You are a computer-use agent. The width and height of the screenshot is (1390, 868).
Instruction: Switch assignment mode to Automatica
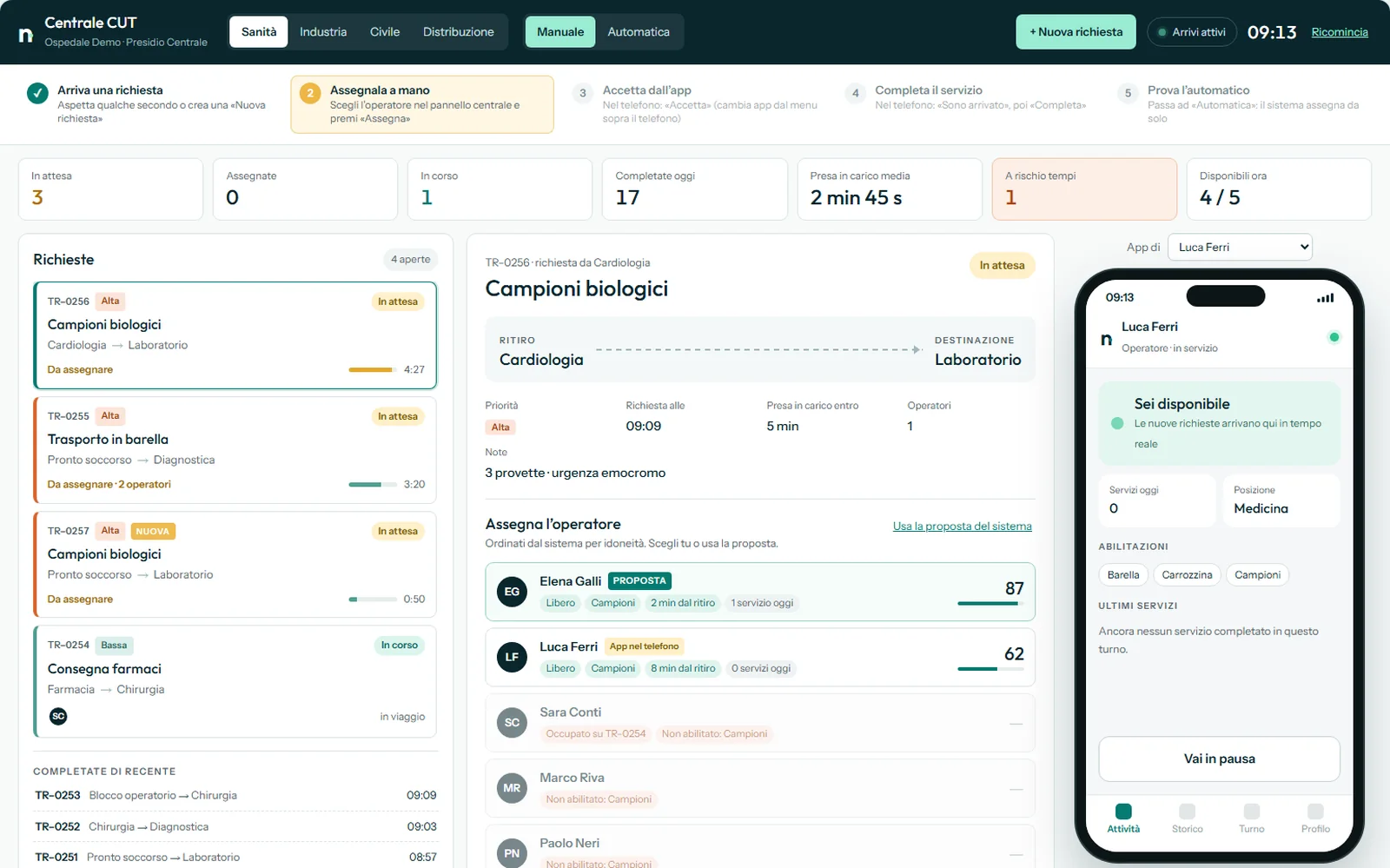click(x=639, y=32)
